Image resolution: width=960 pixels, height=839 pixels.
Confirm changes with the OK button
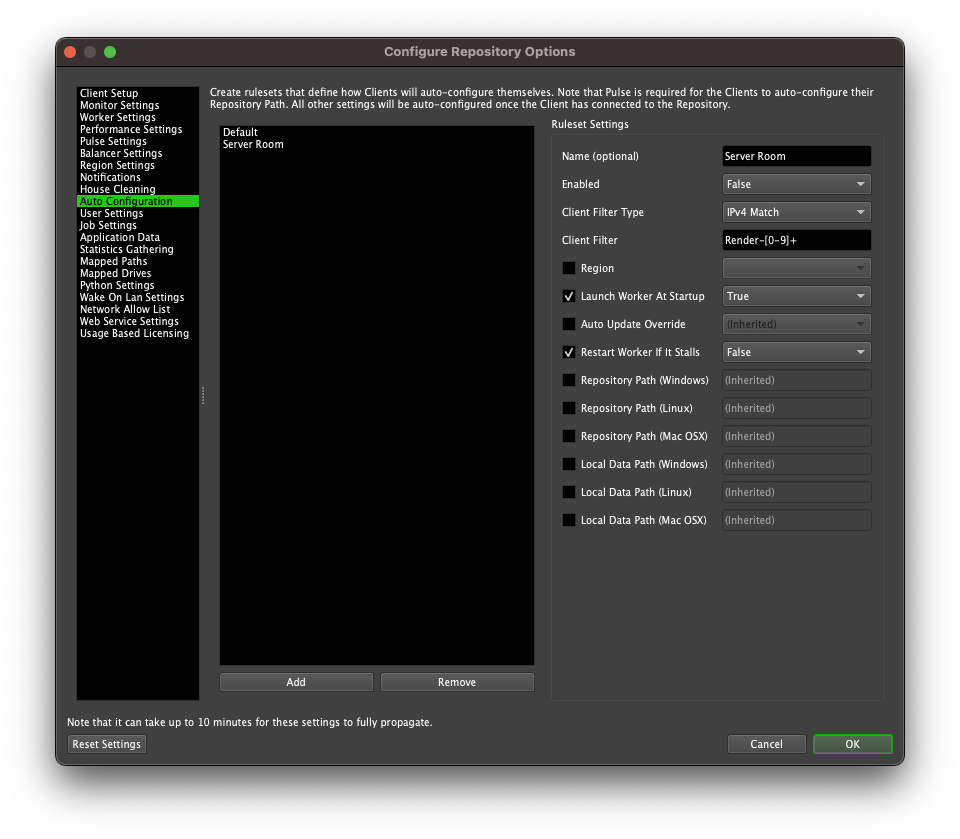pos(852,743)
